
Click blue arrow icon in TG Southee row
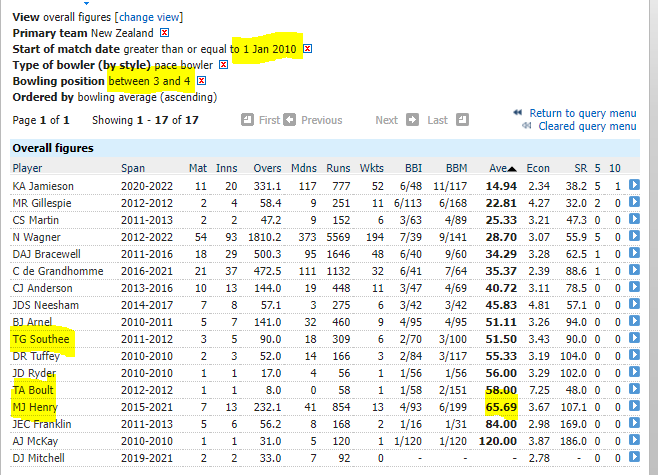(x=634, y=339)
